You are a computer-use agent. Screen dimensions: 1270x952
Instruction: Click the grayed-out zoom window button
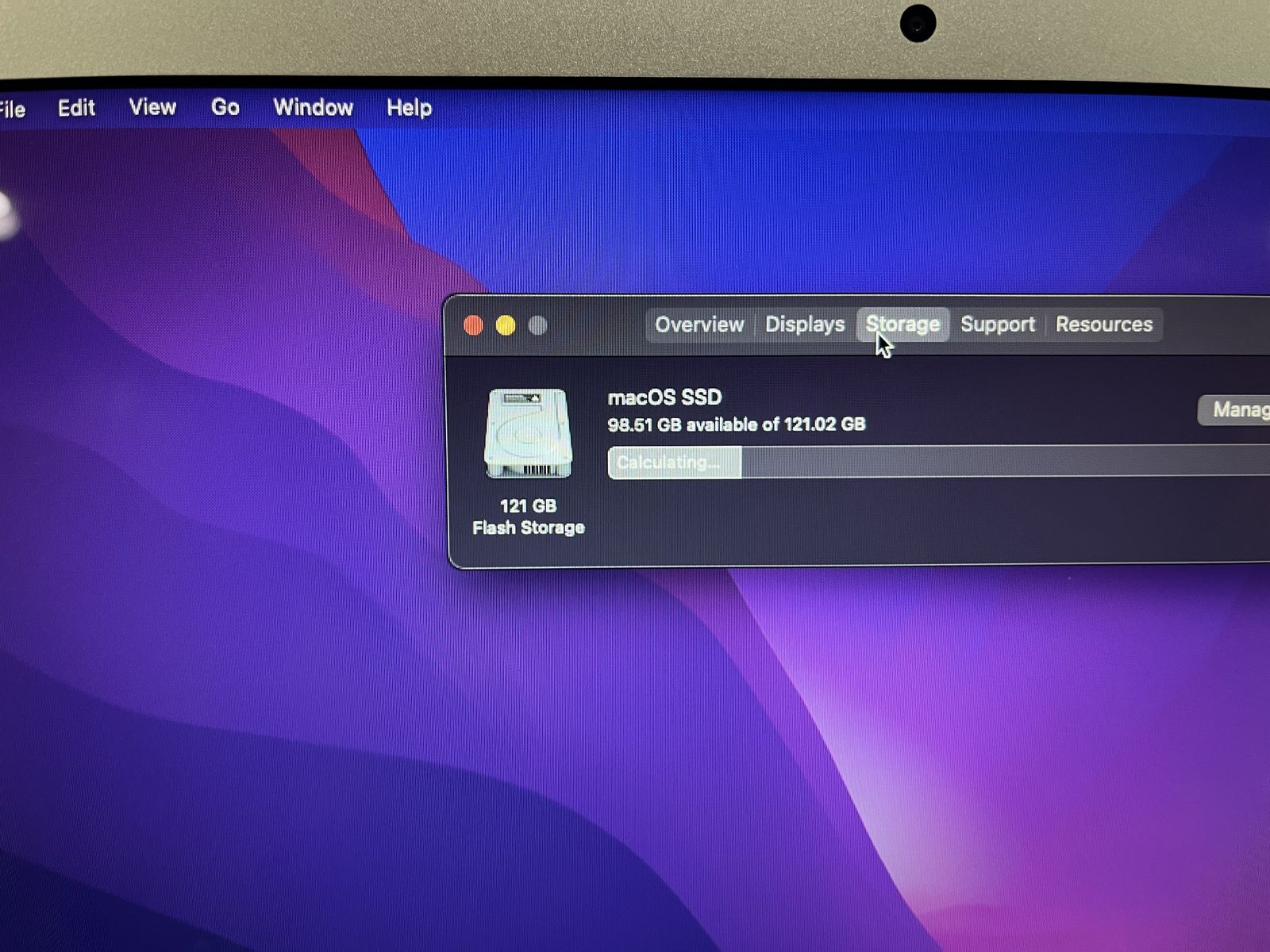pyautogui.click(x=538, y=325)
